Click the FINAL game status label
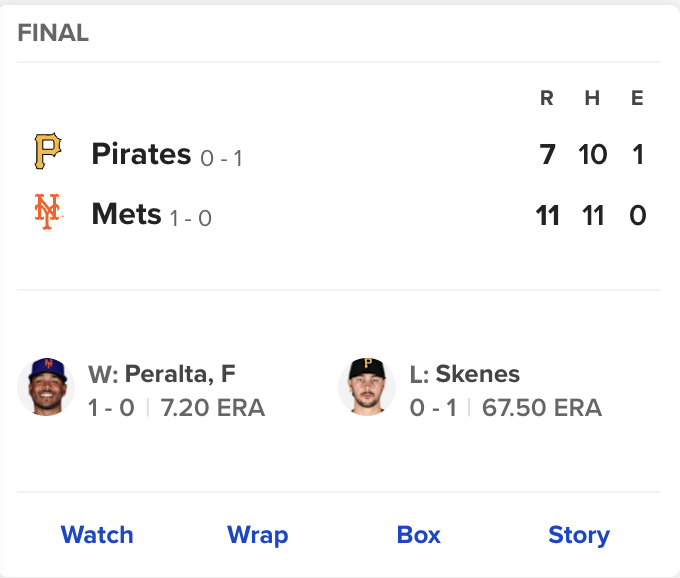Screen dimensions: 680x578 coord(53,33)
